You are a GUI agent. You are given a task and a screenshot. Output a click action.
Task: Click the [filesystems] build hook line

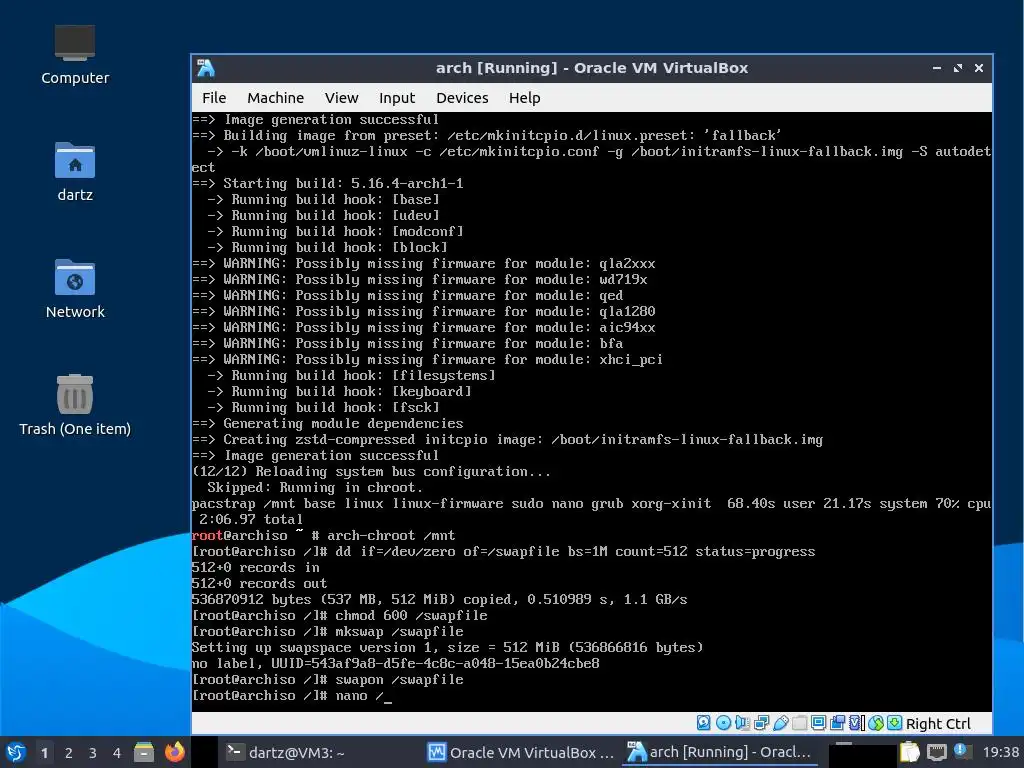351,376
